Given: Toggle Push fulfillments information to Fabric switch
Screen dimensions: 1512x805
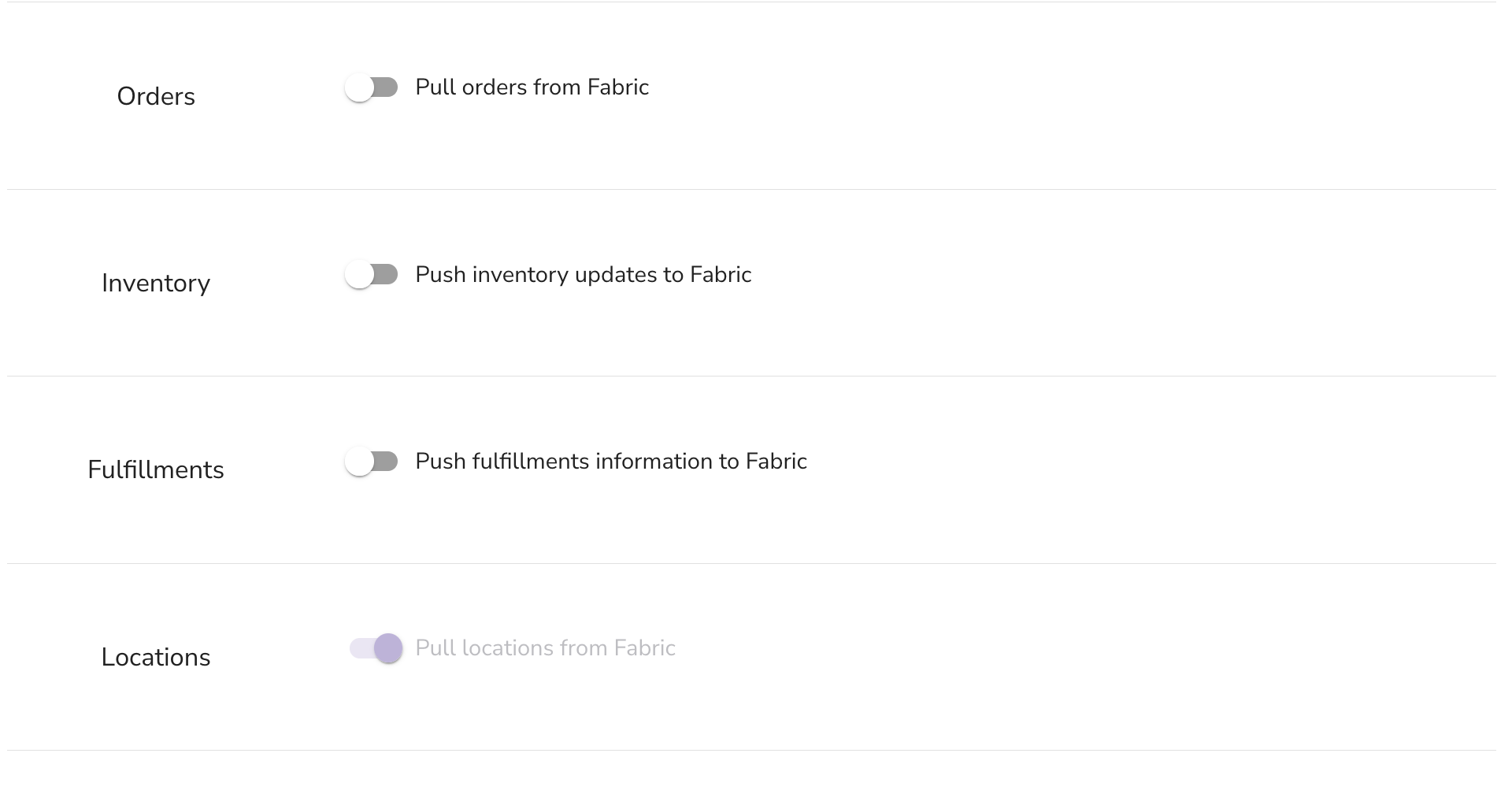Looking at the screenshot, I should 372,462.
